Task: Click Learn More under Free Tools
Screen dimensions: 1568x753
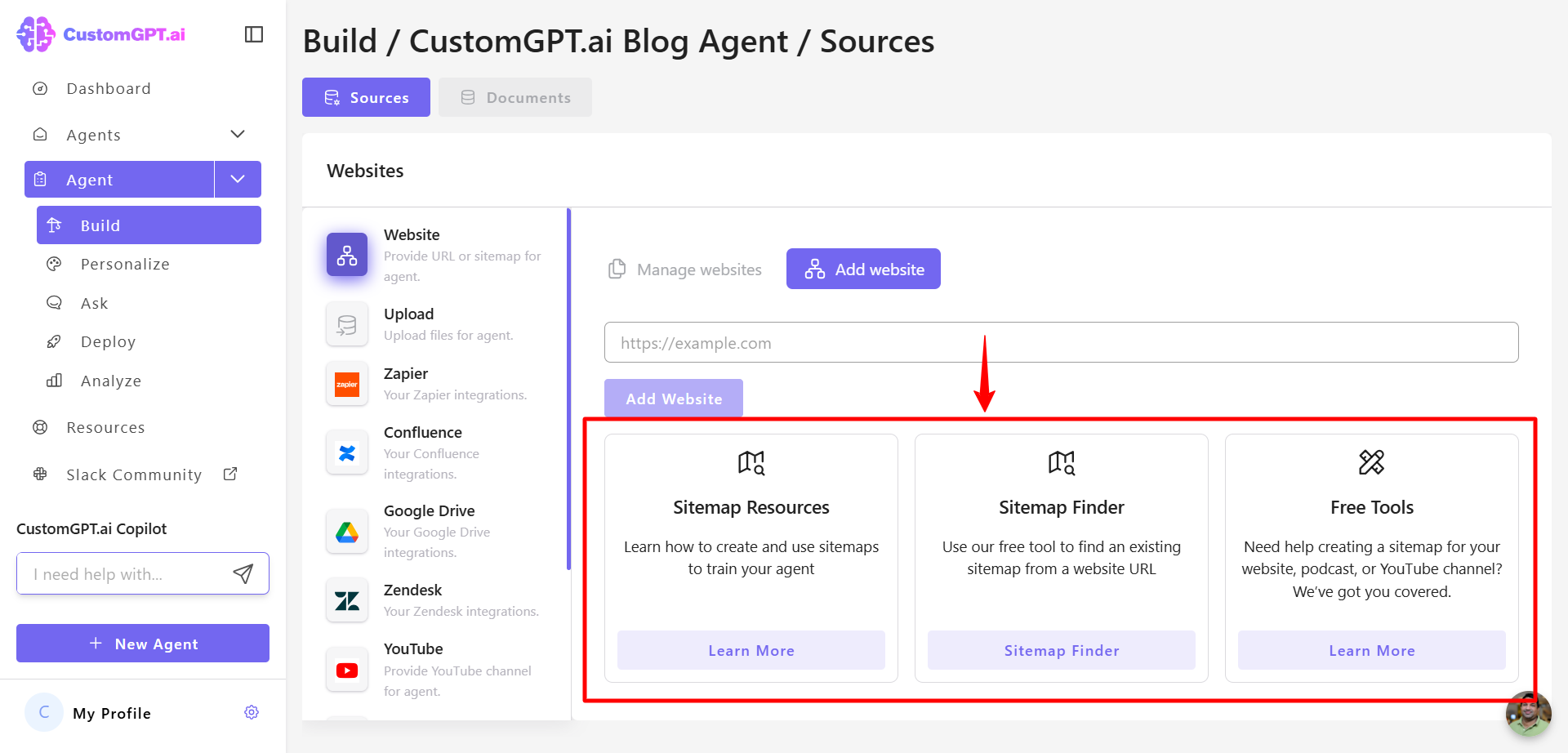Action: click(1372, 650)
